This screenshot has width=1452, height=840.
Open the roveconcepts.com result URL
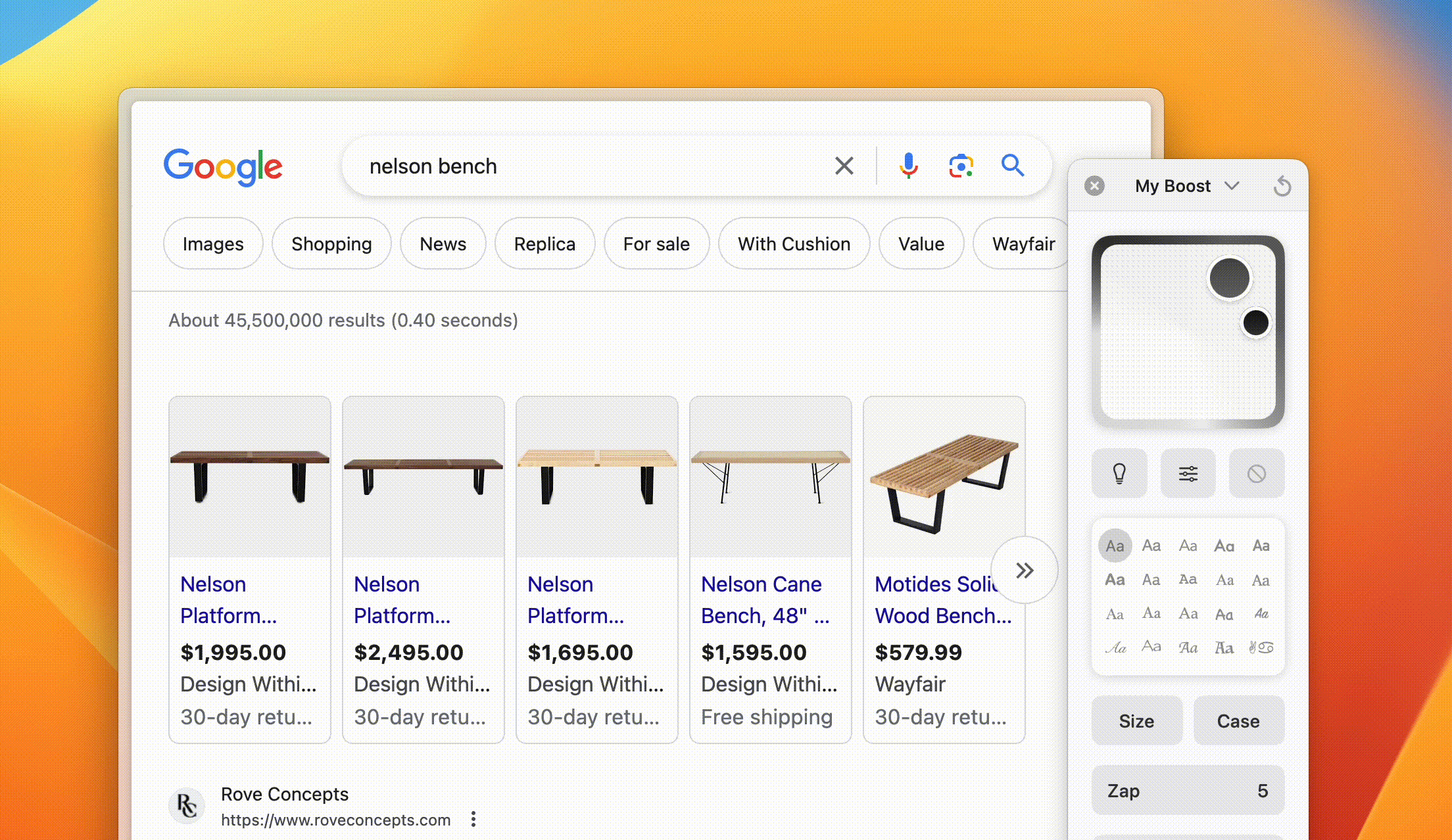tap(336, 820)
